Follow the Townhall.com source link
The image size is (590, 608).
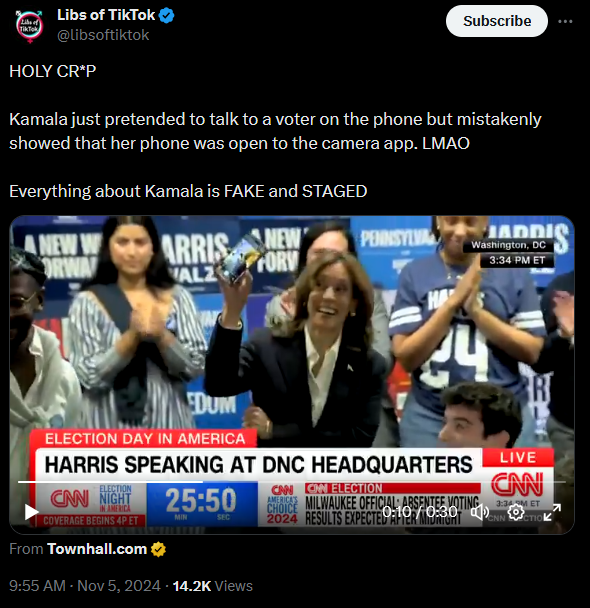[97, 549]
